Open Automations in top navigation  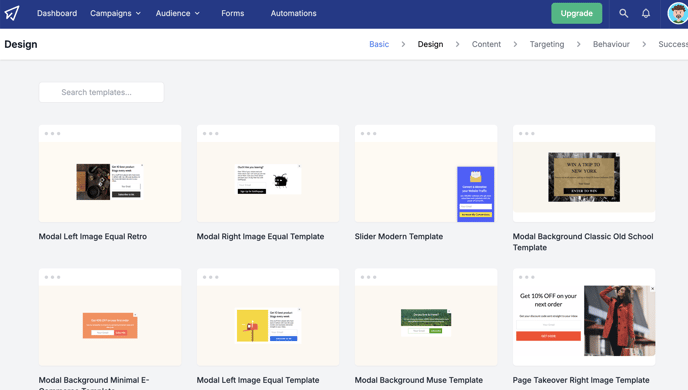(294, 13)
